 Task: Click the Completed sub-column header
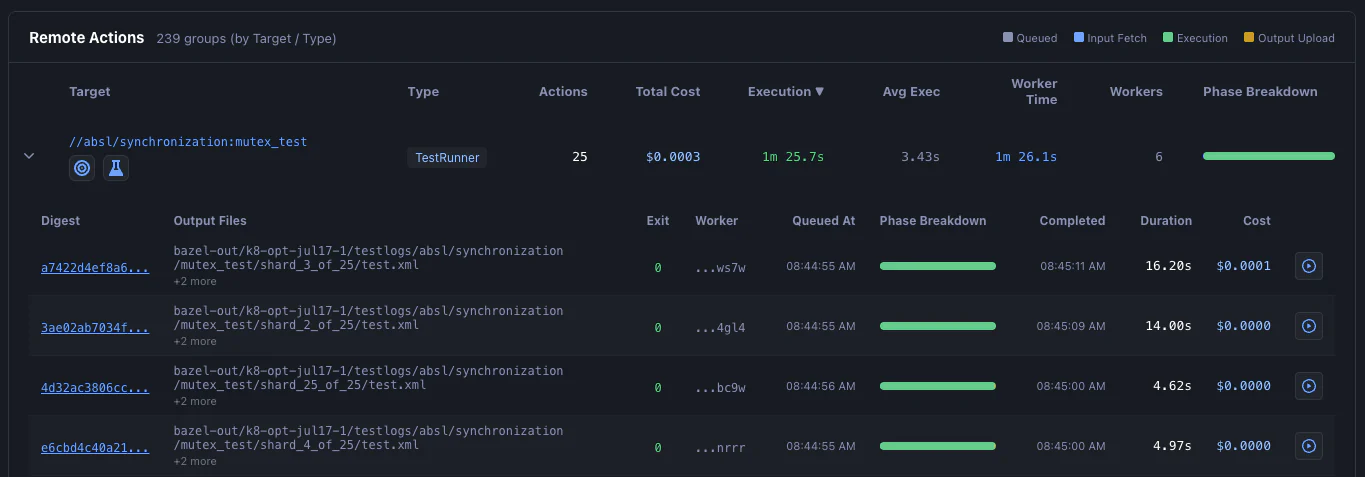click(x=1072, y=220)
